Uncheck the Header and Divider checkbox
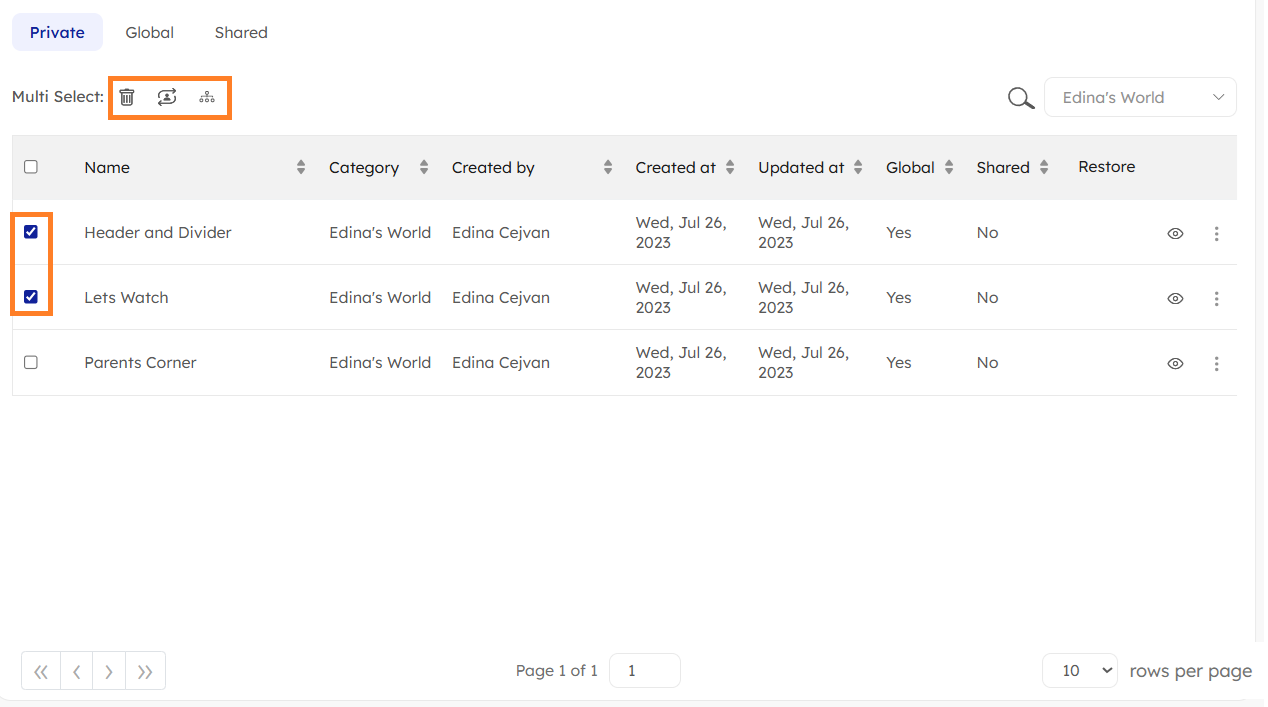 point(31,232)
